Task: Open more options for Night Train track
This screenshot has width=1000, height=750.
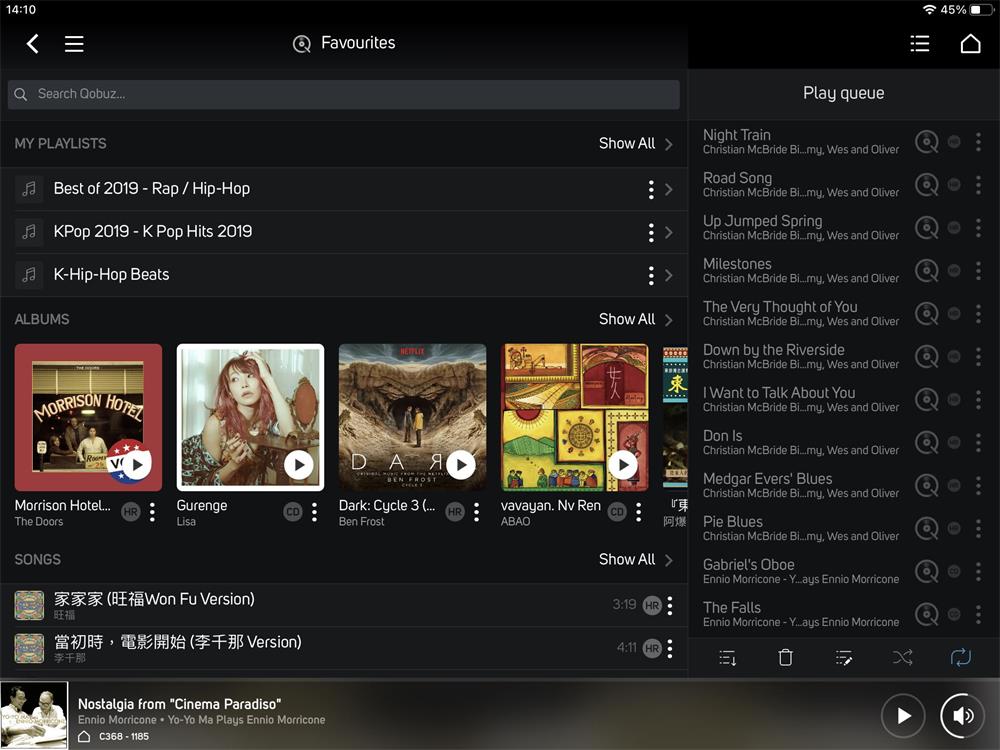Action: coord(978,142)
